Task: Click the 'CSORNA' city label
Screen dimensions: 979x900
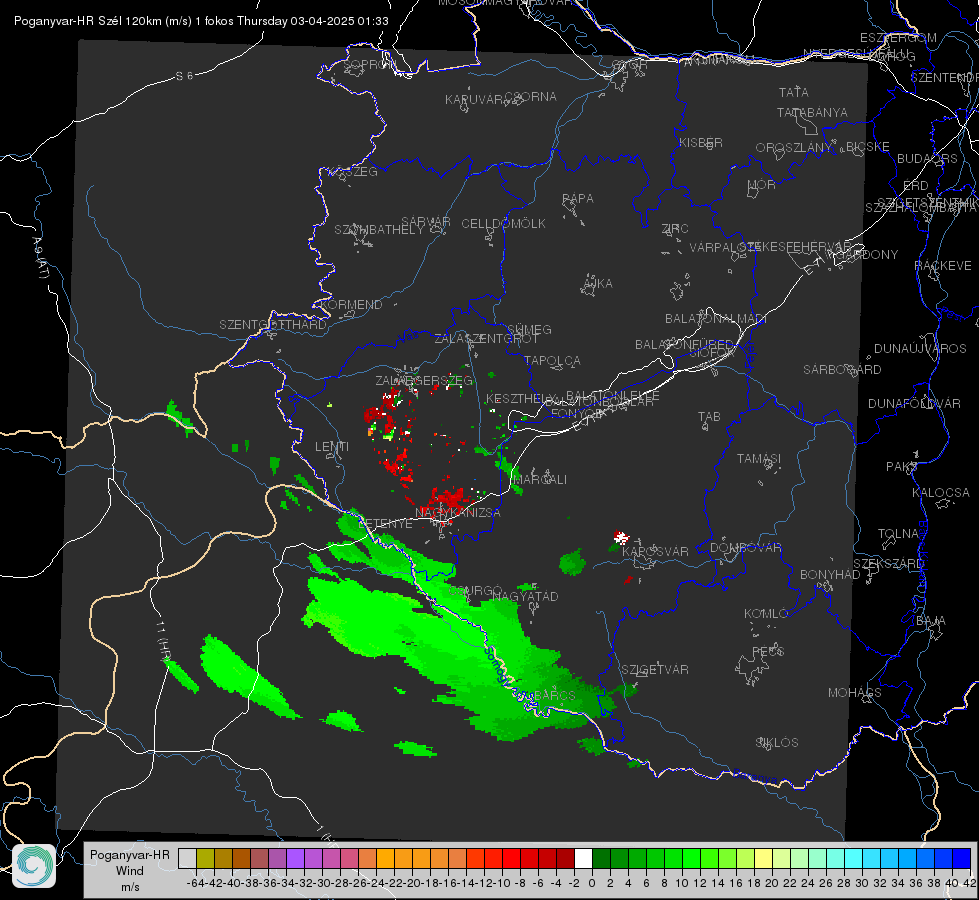Action: [531, 96]
